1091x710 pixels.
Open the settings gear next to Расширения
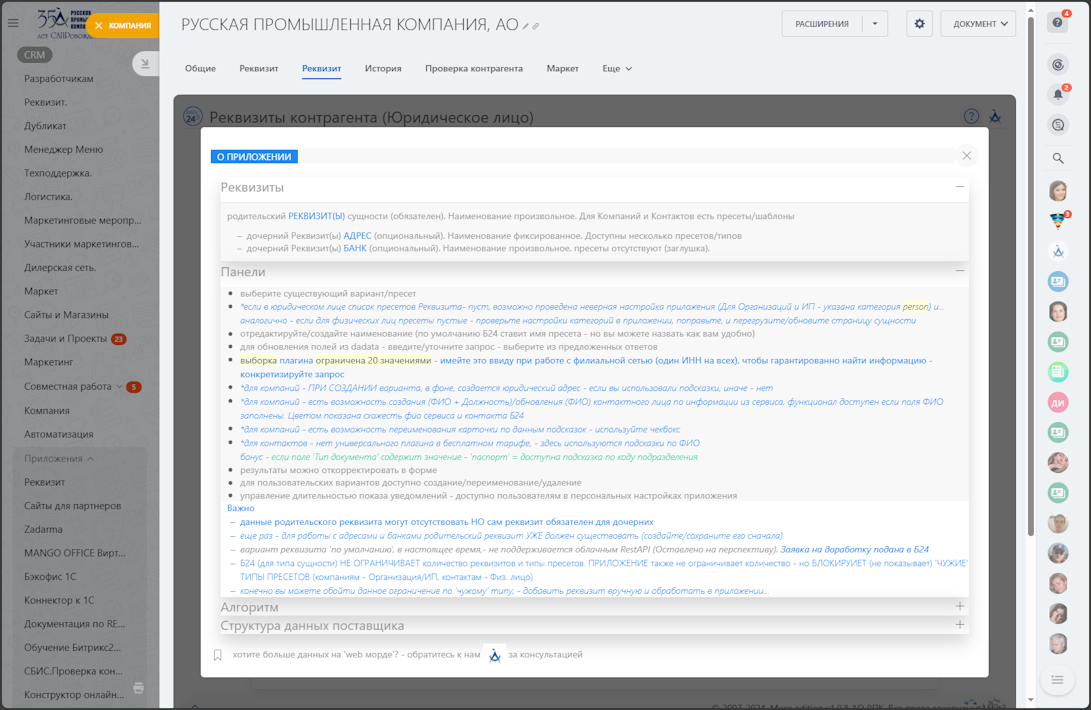tap(919, 24)
